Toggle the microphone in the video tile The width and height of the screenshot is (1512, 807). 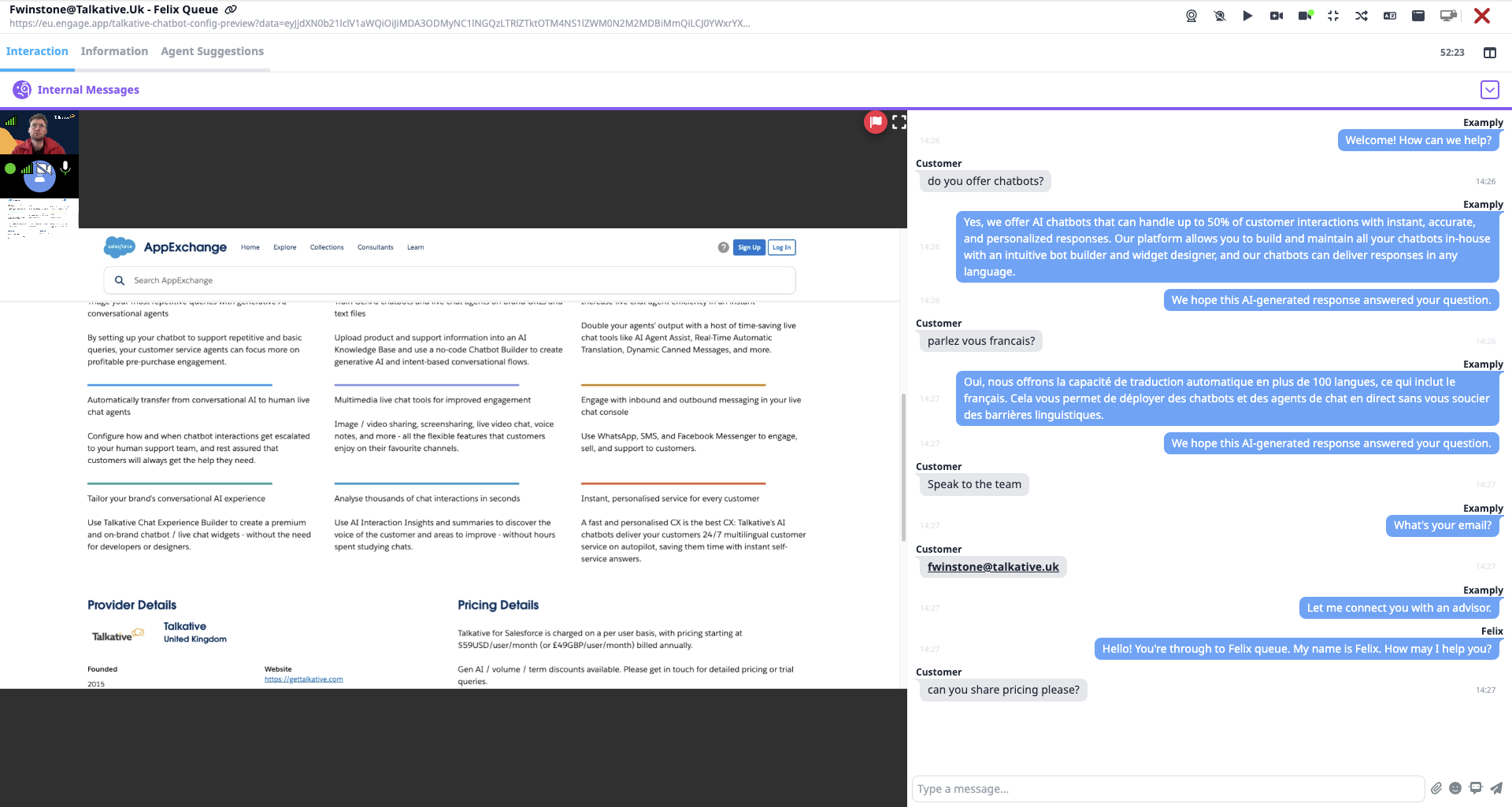(x=65, y=167)
